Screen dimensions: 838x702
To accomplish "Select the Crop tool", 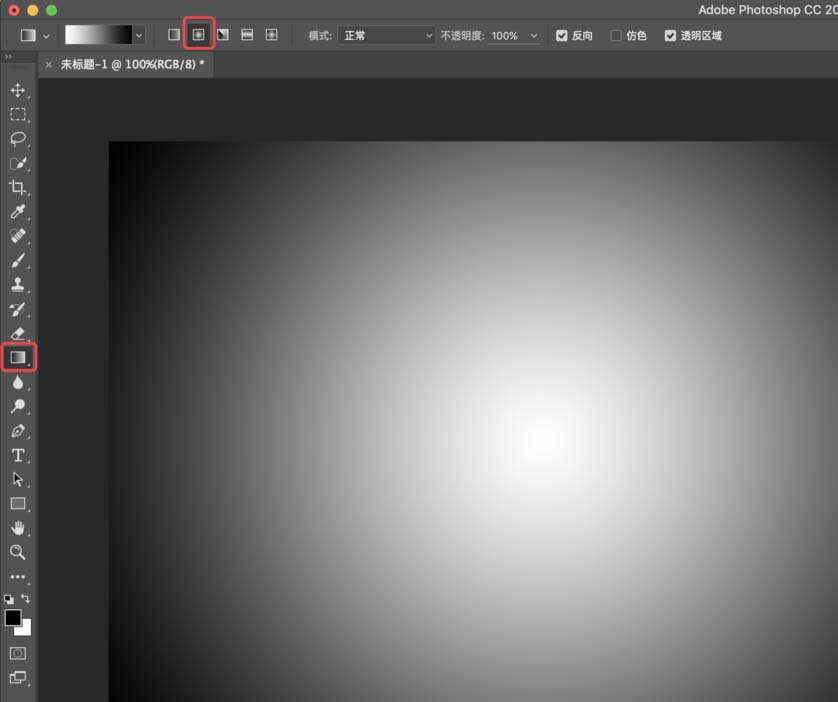I will [x=18, y=188].
